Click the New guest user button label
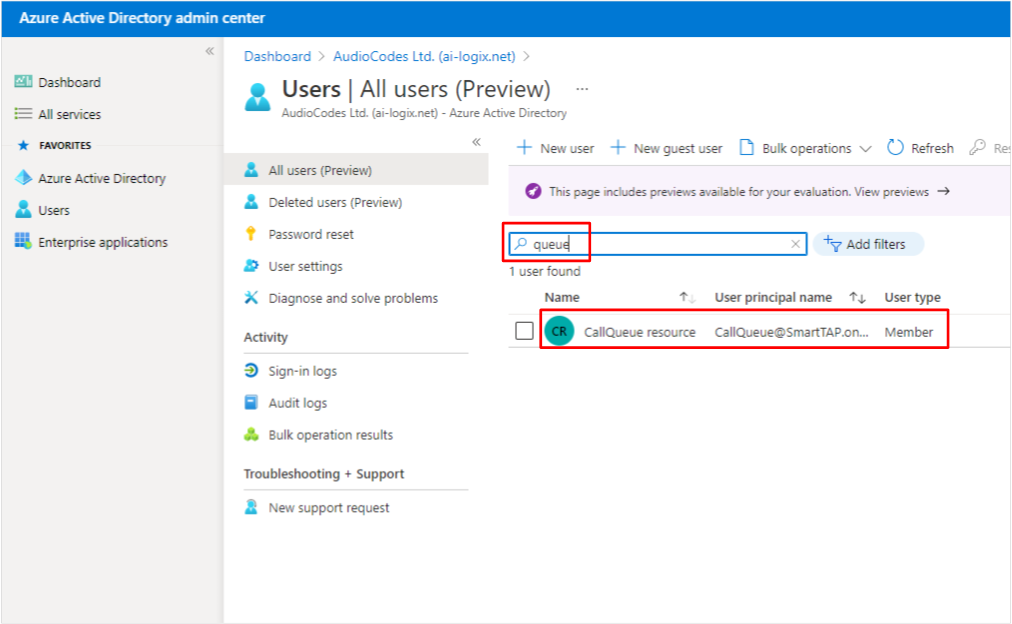The height and width of the screenshot is (624, 1012). tap(678, 148)
